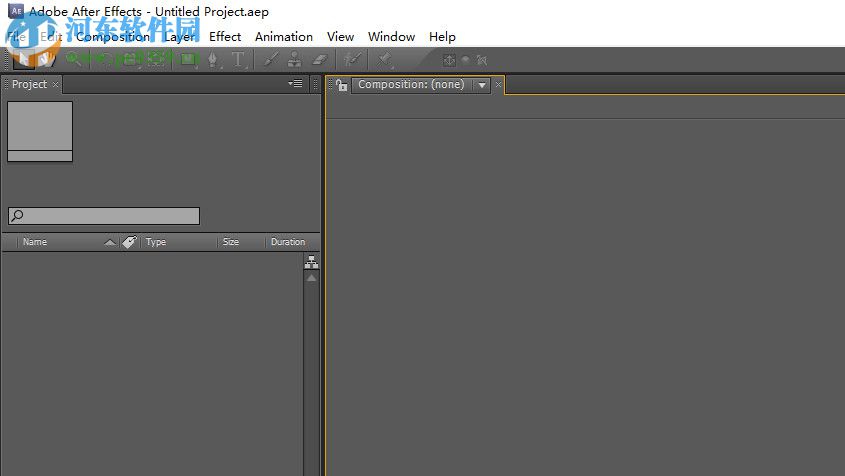The height and width of the screenshot is (476, 845).
Task: Click the search magnifier icon in Project panel
Action: click(x=17, y=216)
